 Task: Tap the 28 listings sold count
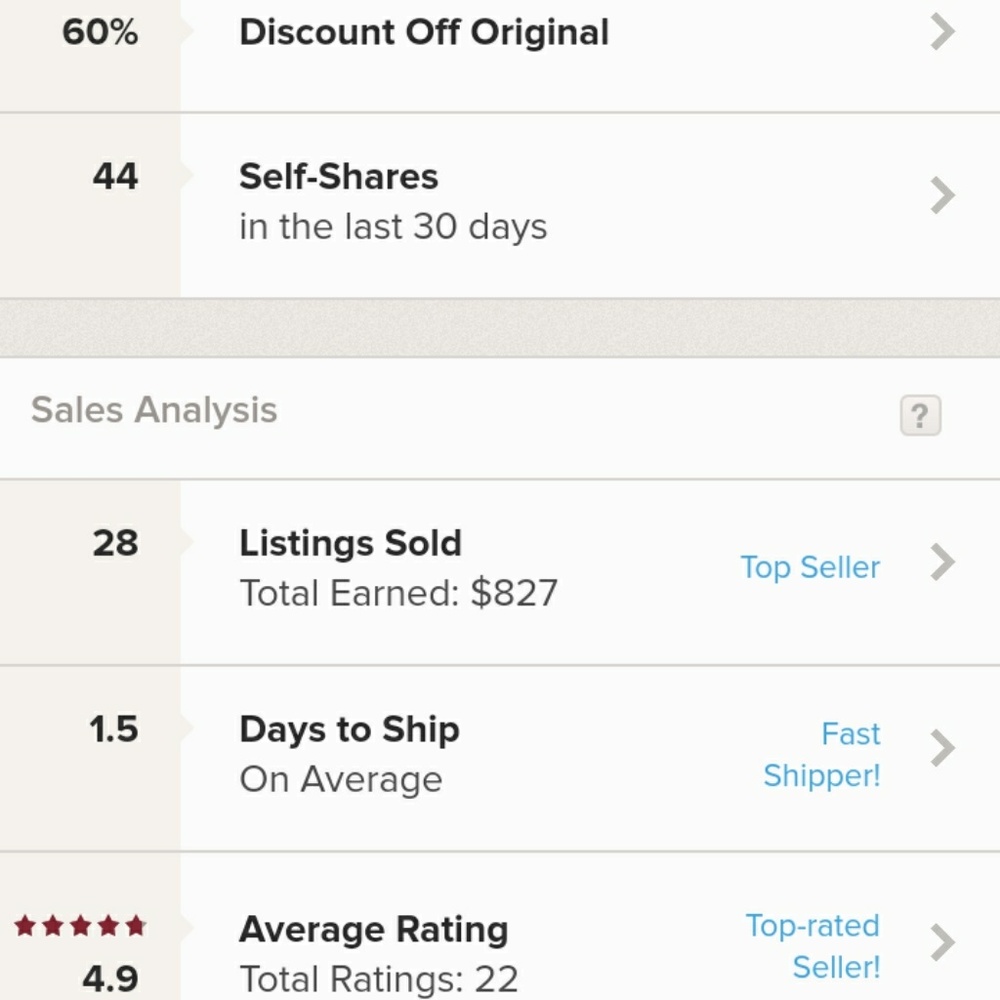[115, 543]
